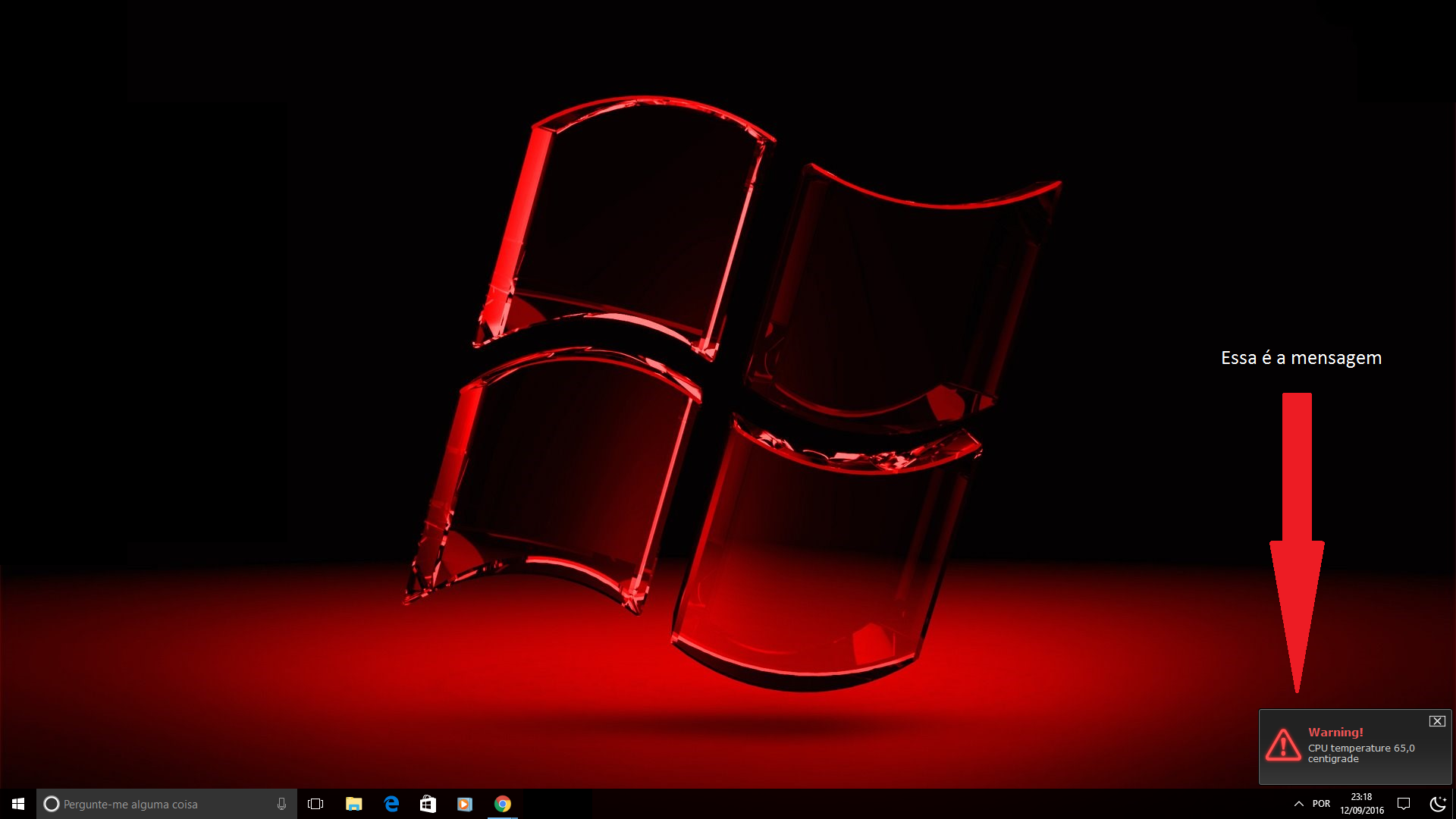Open the Windows Store app
Screen dimensions: 1456x819
[428, 804]
